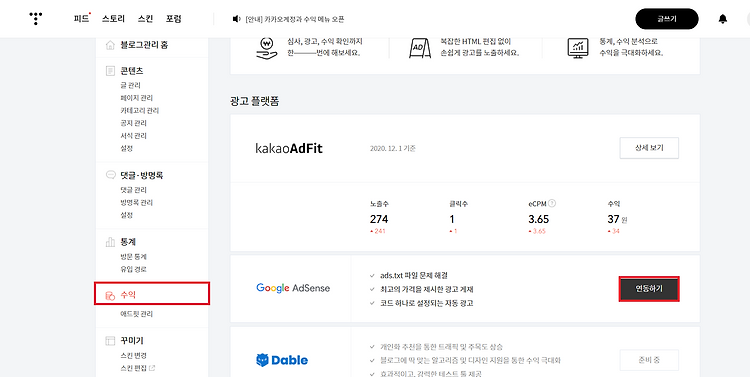750x377 pixels.
Task: Open the 스토리 tab in top navigation
Action: point(113,19)
